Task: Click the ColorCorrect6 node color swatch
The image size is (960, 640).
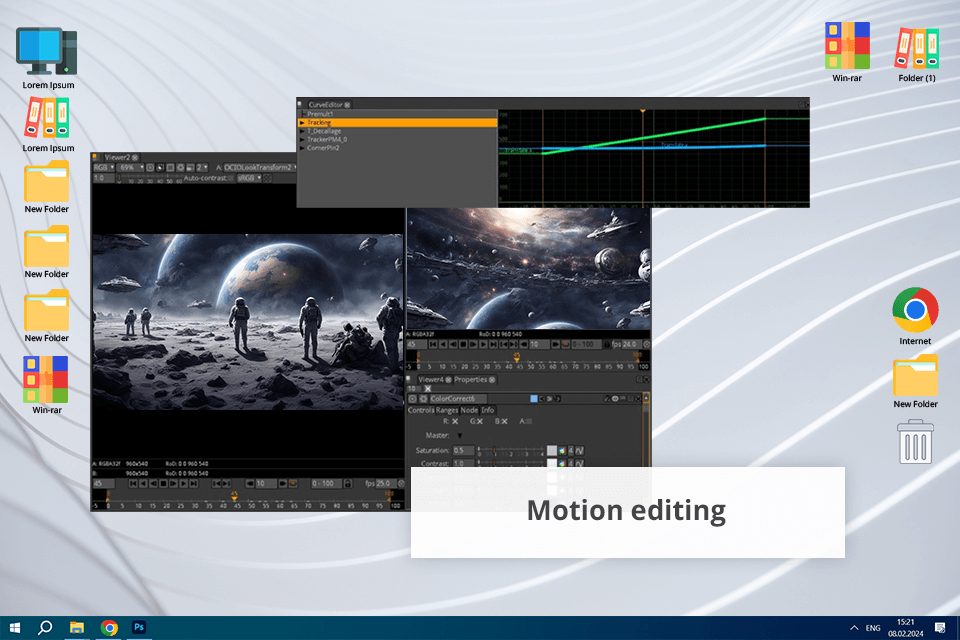Action: (x=534, y=399)
